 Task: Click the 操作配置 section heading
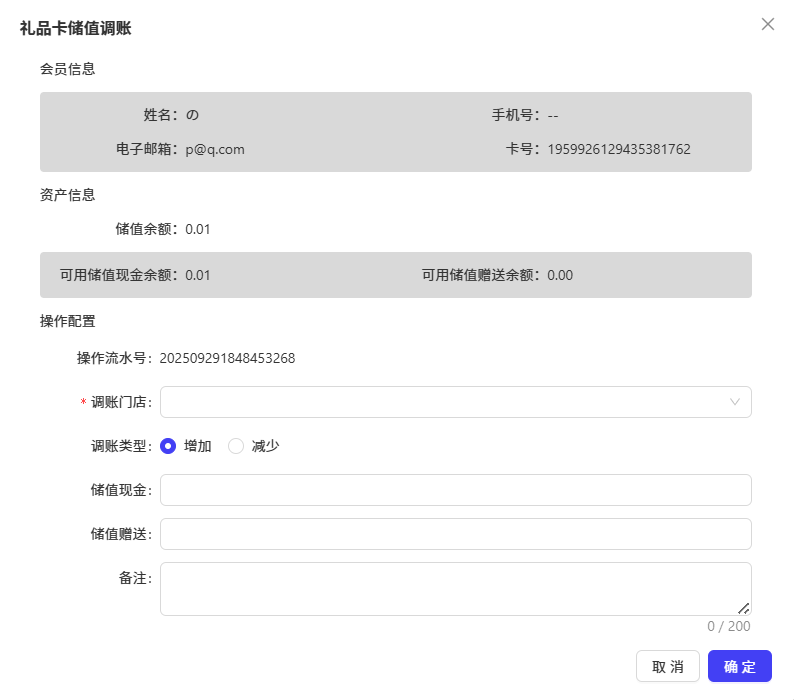pyautogui.click(x=67, y=322)
